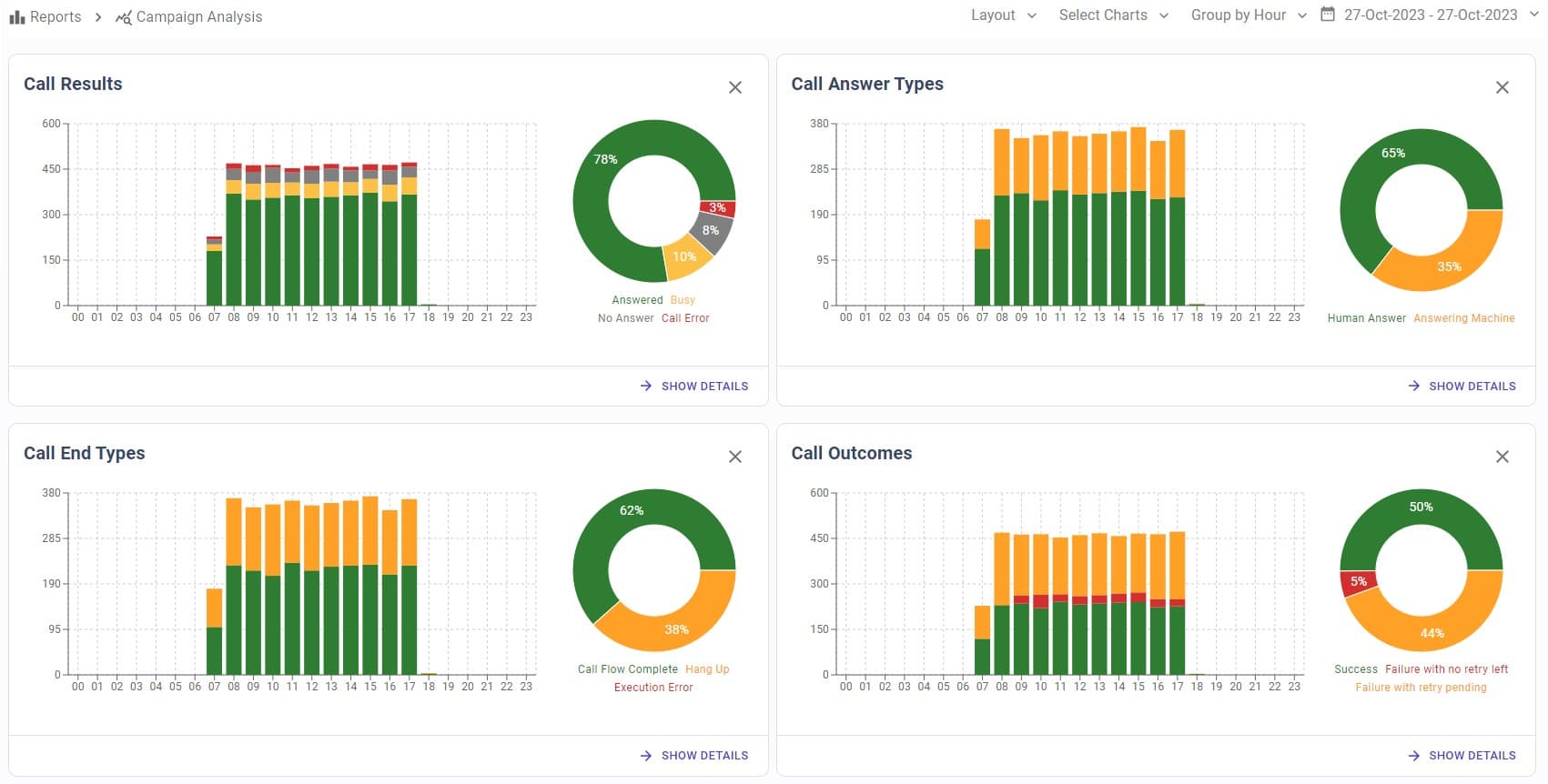This screenshot has height=784, width=1548.
Task: Click the 27-Oct-2023 date range field
Action: 1430,15
